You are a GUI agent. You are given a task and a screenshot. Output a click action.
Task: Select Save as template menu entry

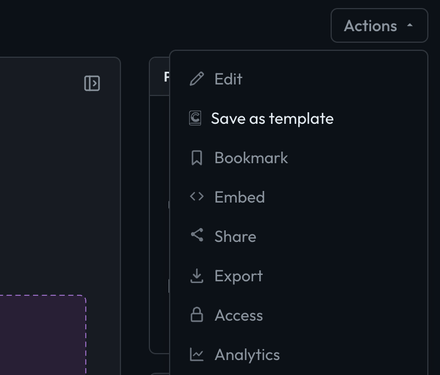(299, 118)
